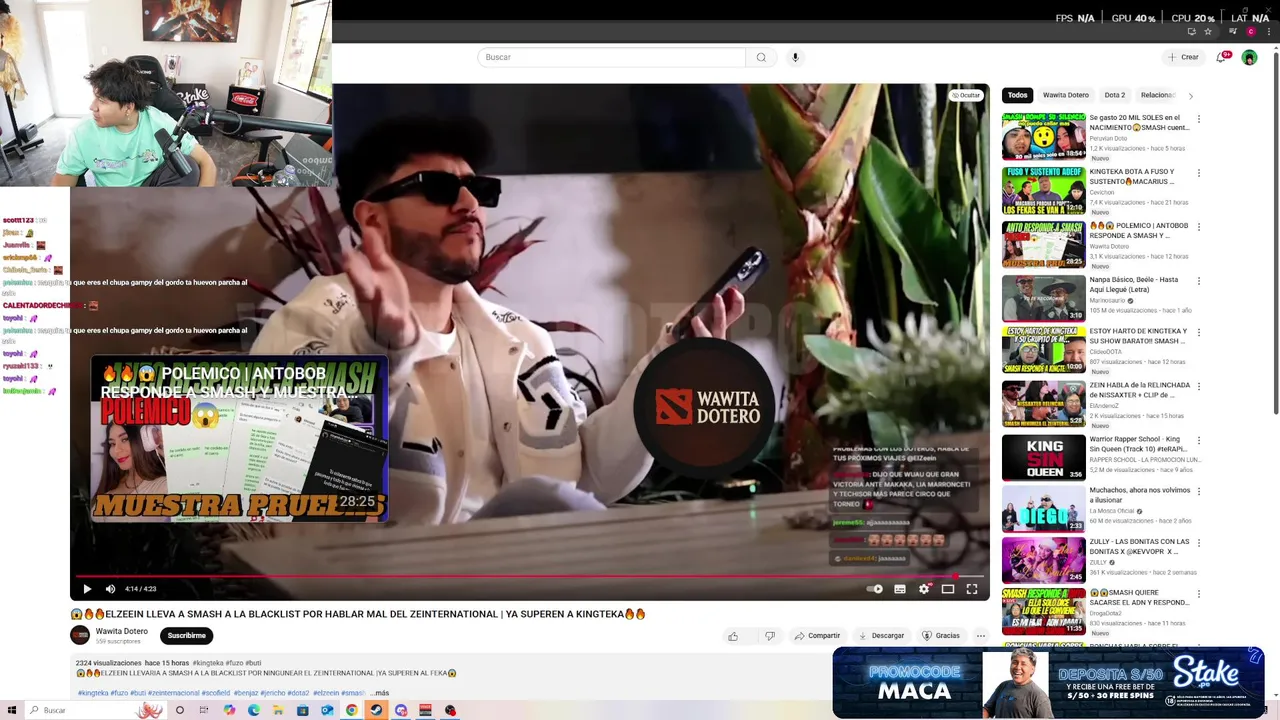The height and width of the screenshot is (720, 1280).
Task: Expand video description with '...más'
Action: coord(380,693)
